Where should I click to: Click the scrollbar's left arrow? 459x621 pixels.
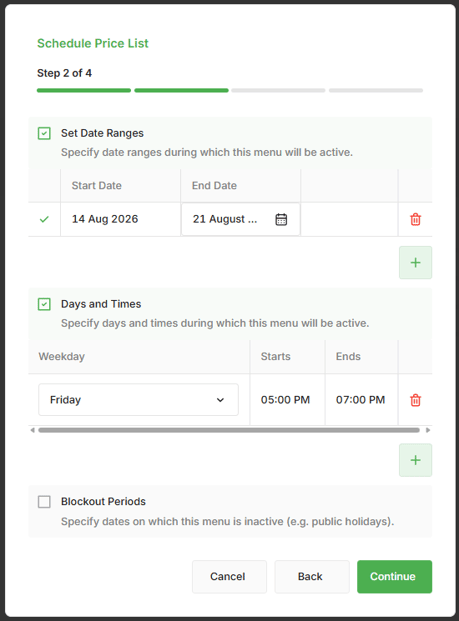click(x=32, y=430)
